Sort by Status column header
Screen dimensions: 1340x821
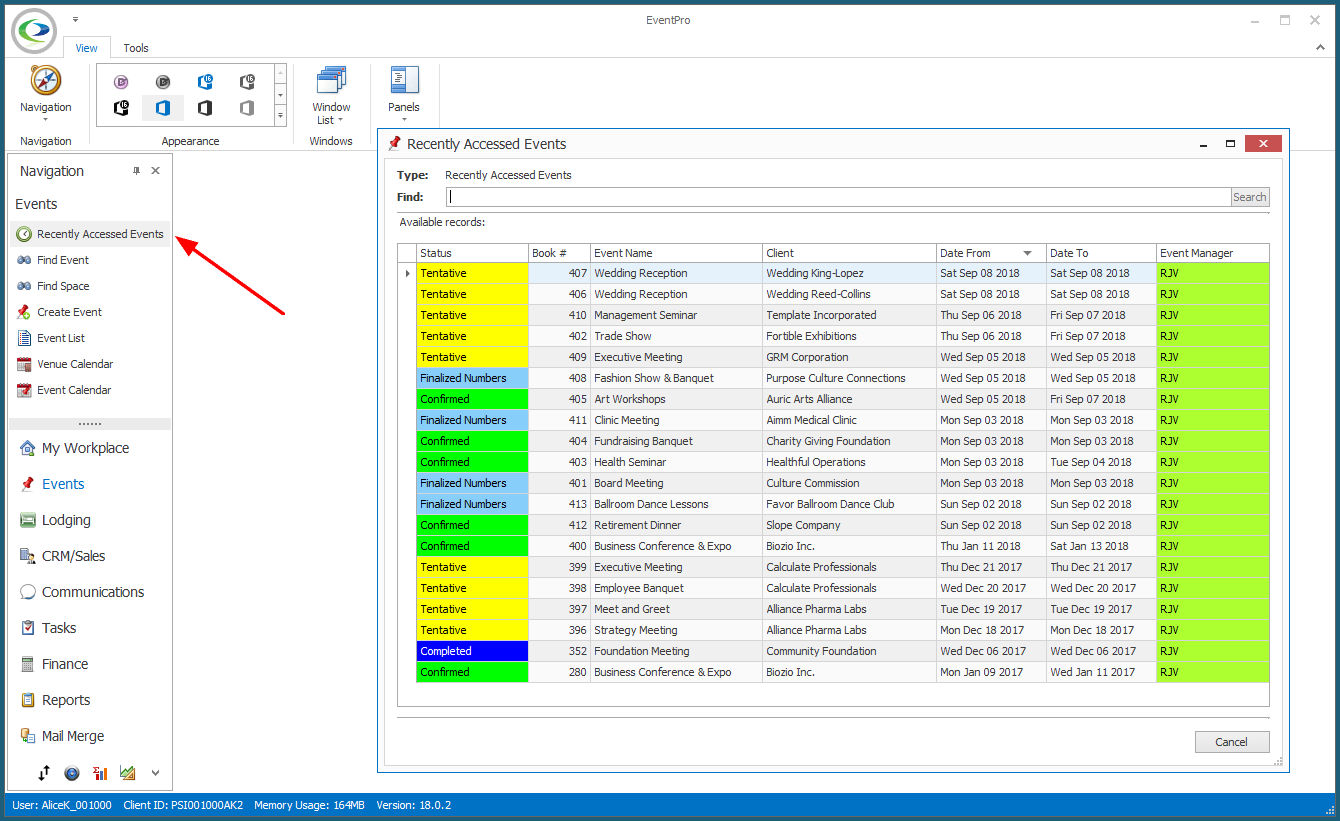click(472, 253)
